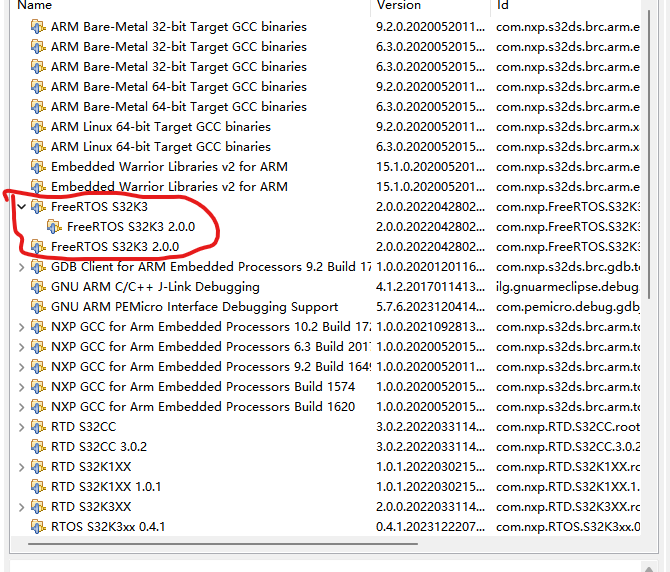Click the RTD S32K1XX 1.0.1 plugin icon
This screenshot has width=670, height=572.
pyautogui.click(x=38, y=487)
